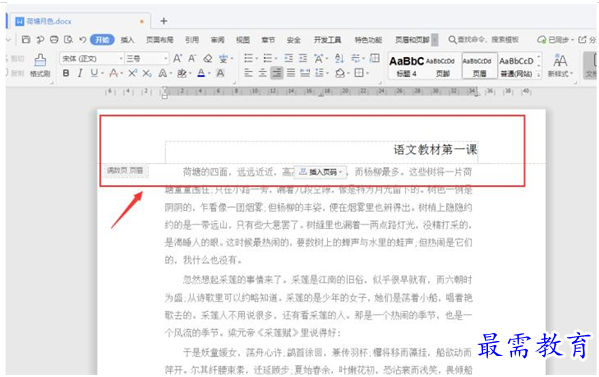Screen dimensions: 599x377
Task: Toggle Underline formatting
Action: click(x=94, y=73)
